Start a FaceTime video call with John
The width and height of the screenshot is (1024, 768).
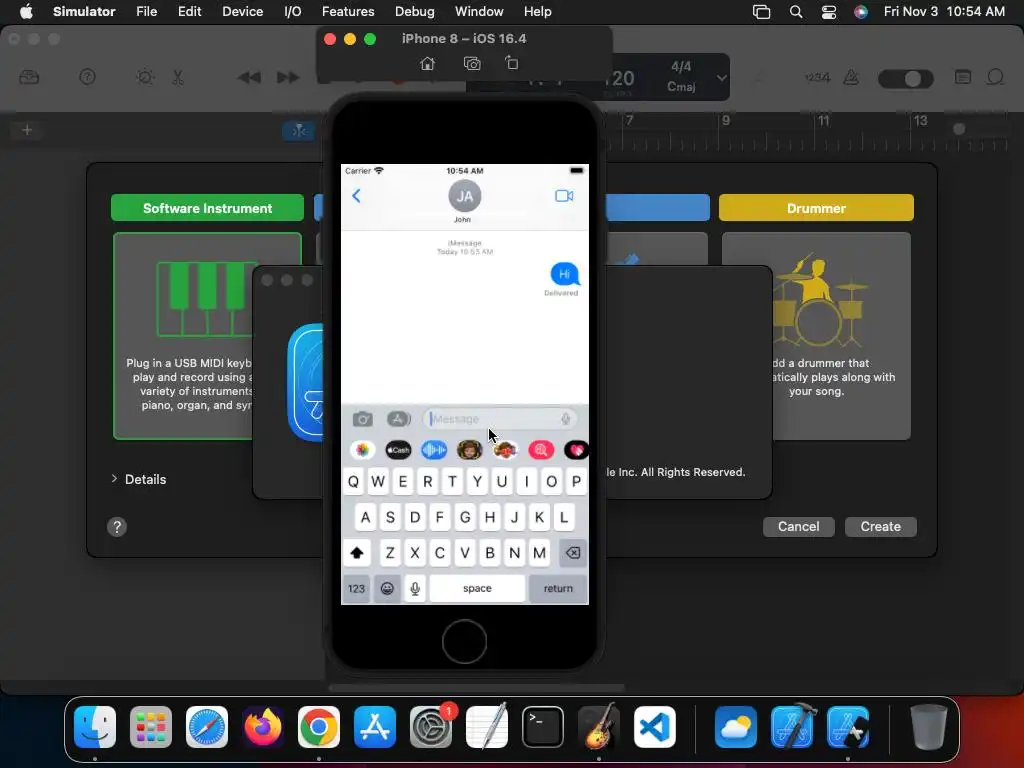pos(564,196)
